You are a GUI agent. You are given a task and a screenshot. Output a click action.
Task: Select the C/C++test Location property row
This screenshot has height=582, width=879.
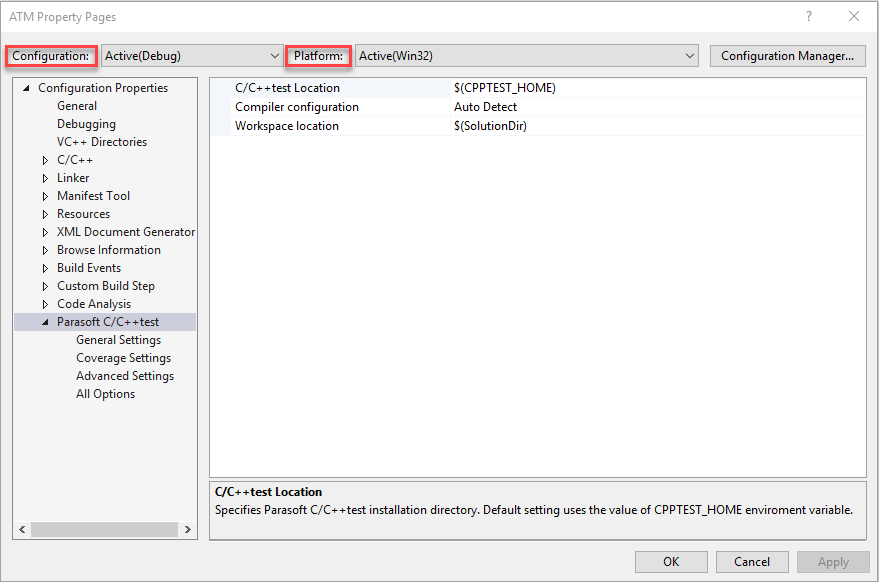537,88
